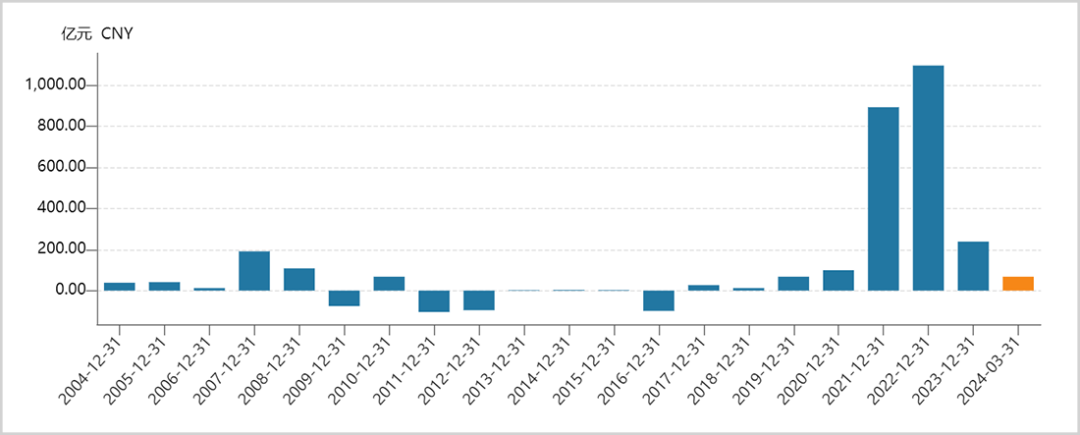Click the negative 2012-12-31 bar
The height and width of the screenshot is (435, 1080).
(479, 300)
